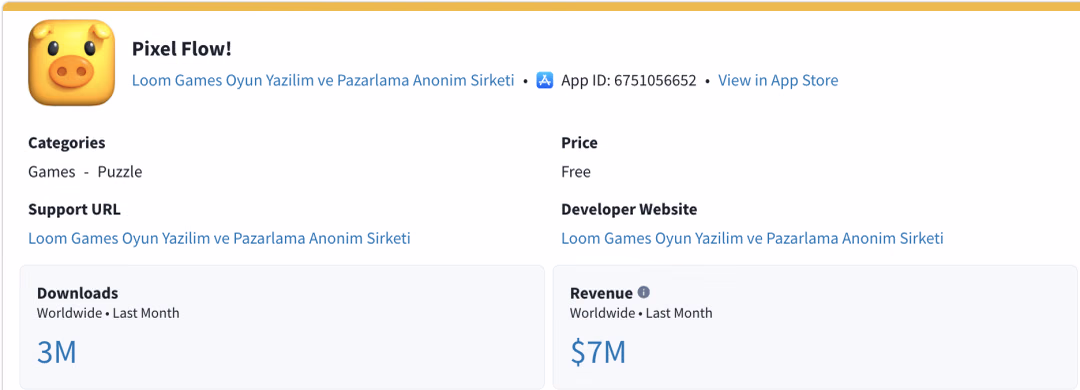Click the Puzzle subcategory text
The width and height of the screenshot is (1080, 390).
pyautogui.click(x=120, y=172)
